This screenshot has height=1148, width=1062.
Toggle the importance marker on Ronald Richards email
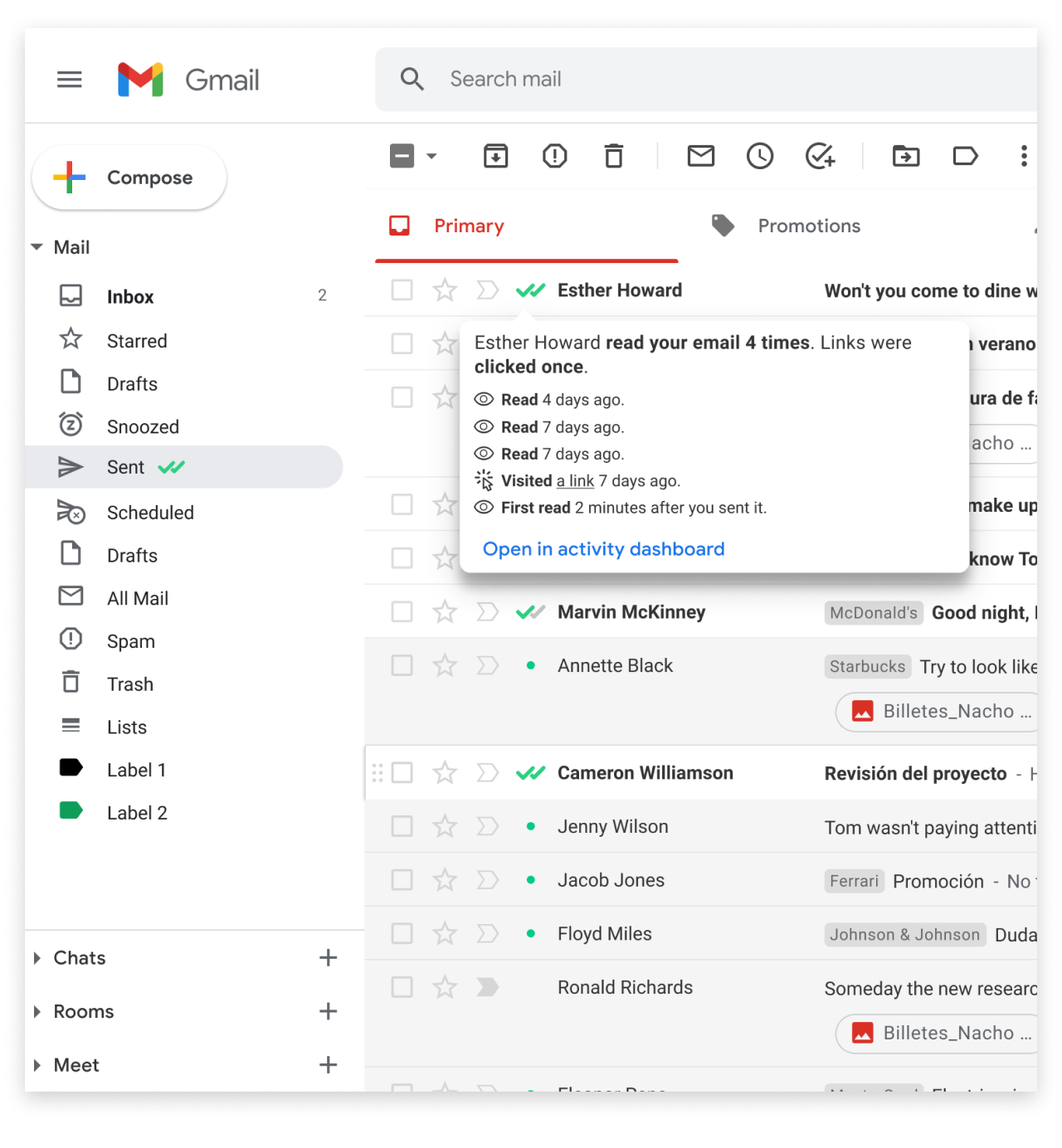(x=488, y=987)
